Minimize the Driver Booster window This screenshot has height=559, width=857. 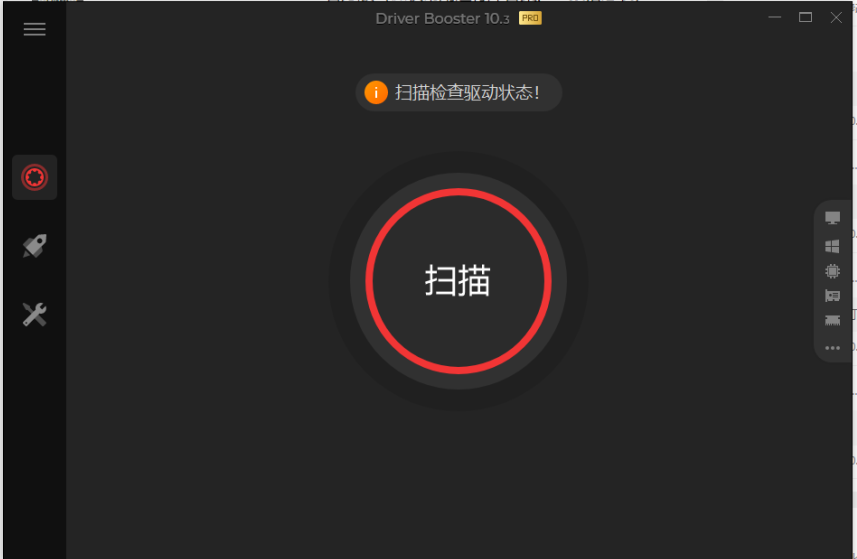point(774,17)
